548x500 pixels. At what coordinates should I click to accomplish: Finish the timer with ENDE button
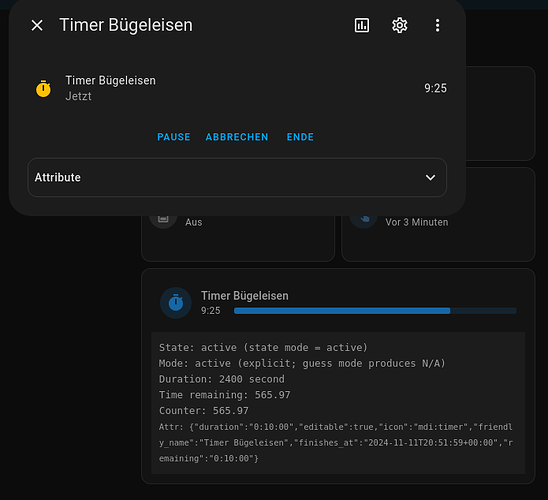coord(300,137)
